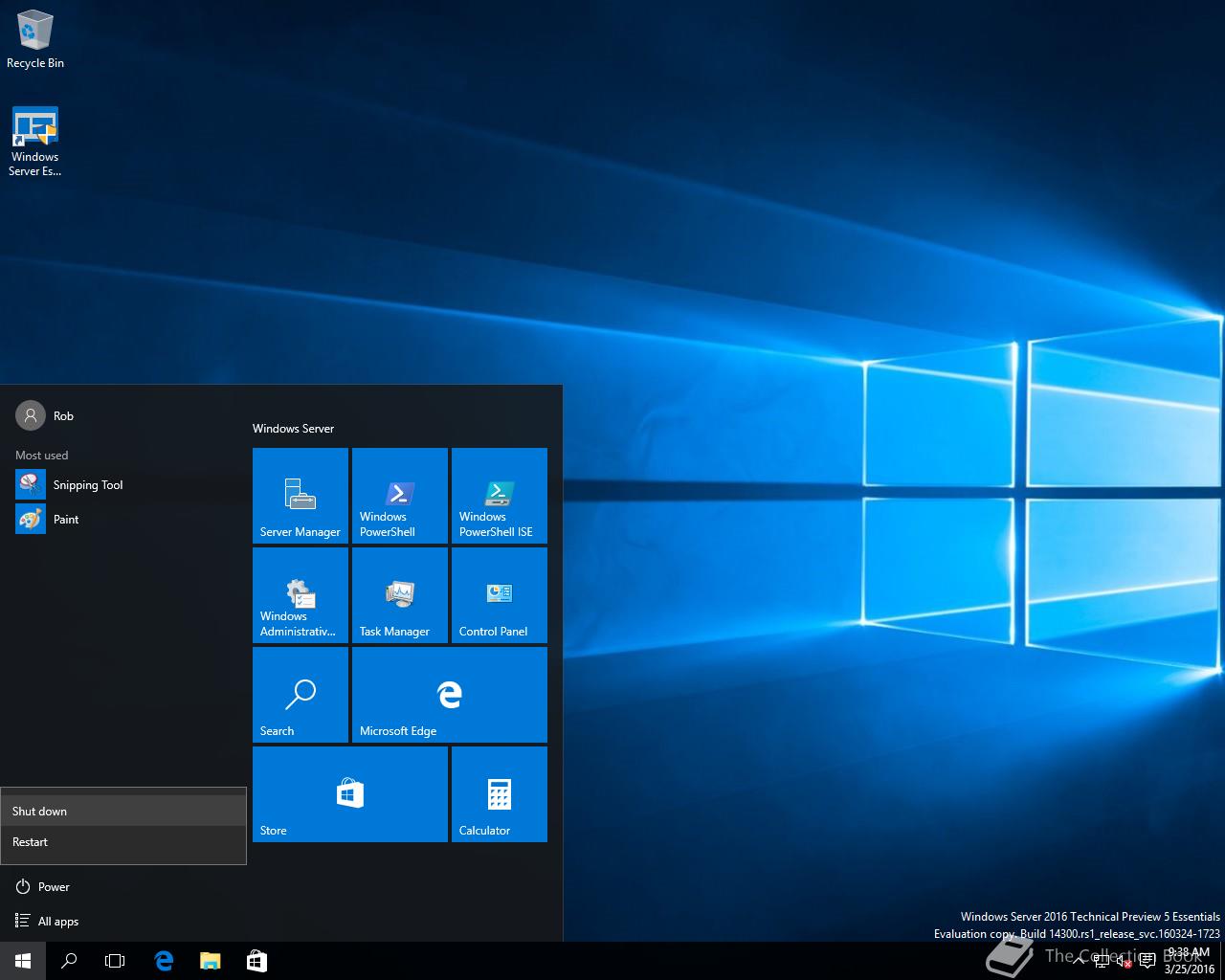The height and width of the screenshot is (980, 1225).
Task: Open Windows Server Essentials desktop shortcut
Action: pos(35,142)
